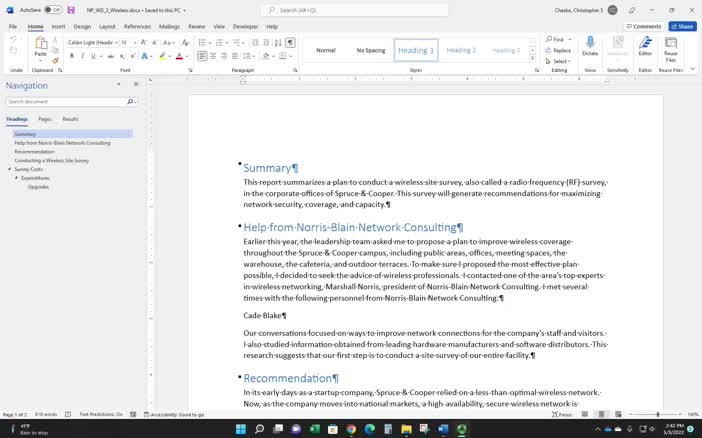Open the Comments button
702x438 pixels.
[643, 26]
